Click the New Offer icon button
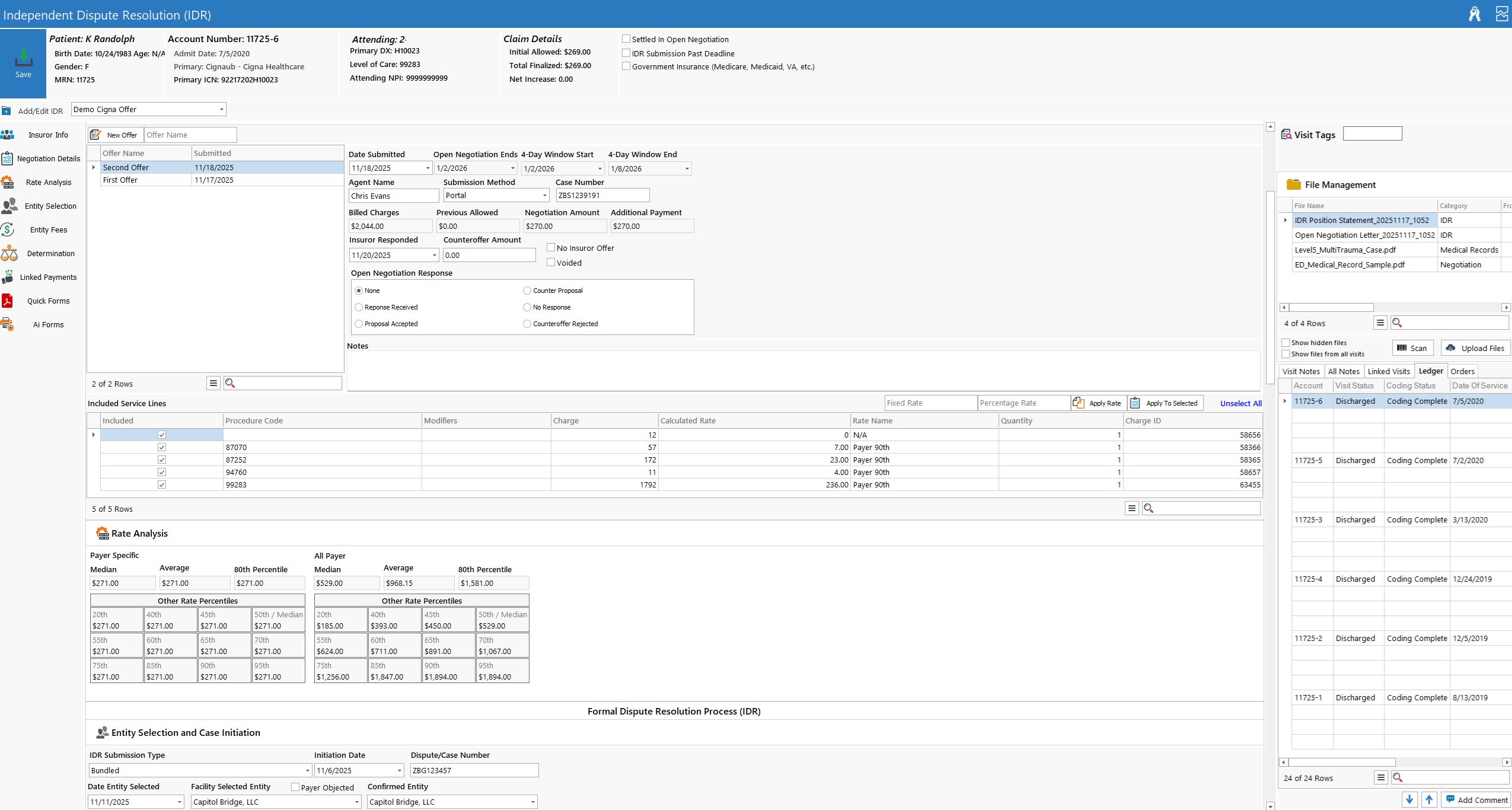1512x810 pixels. coord(95,135)
